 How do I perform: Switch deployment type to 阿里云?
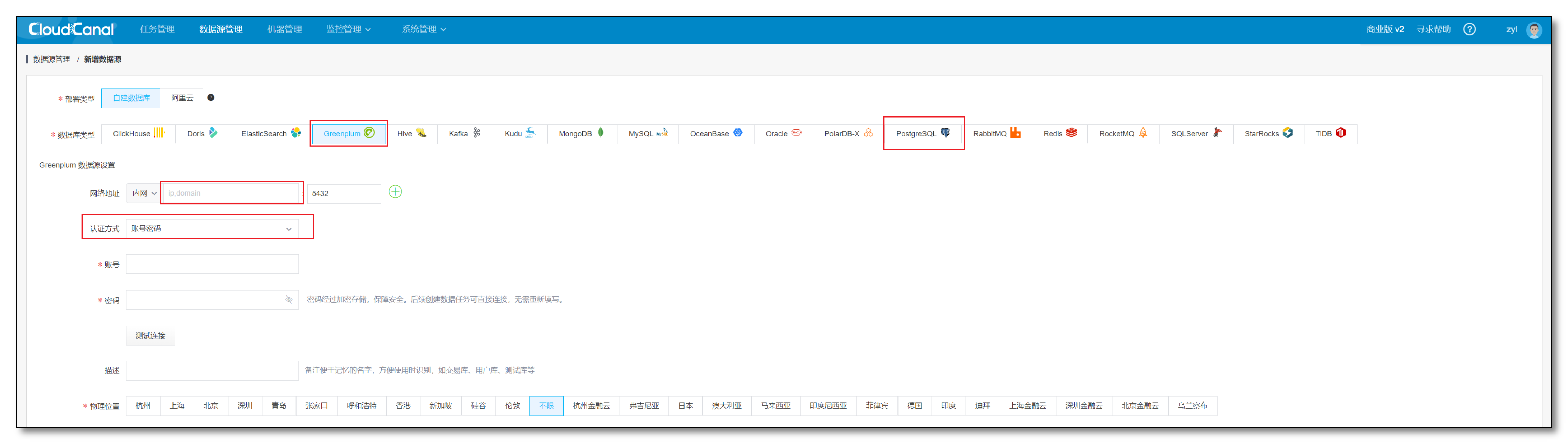182,98
